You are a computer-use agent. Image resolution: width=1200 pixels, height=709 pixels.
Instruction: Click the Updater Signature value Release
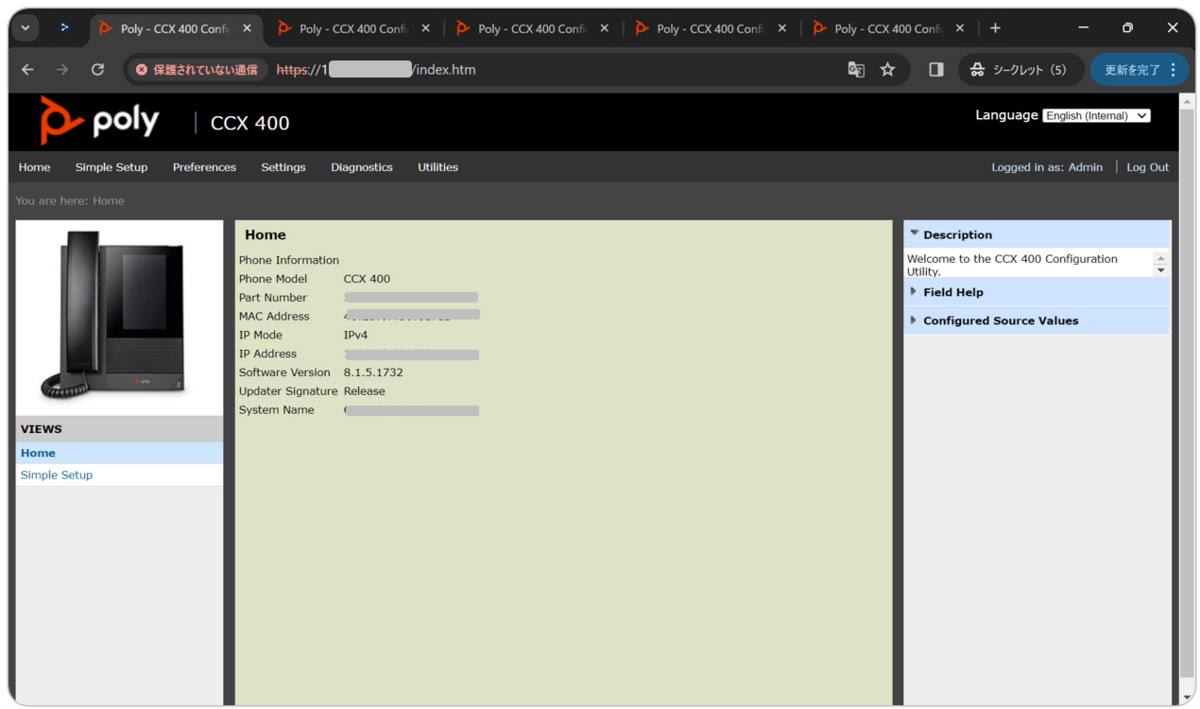[x=364, y=391]
